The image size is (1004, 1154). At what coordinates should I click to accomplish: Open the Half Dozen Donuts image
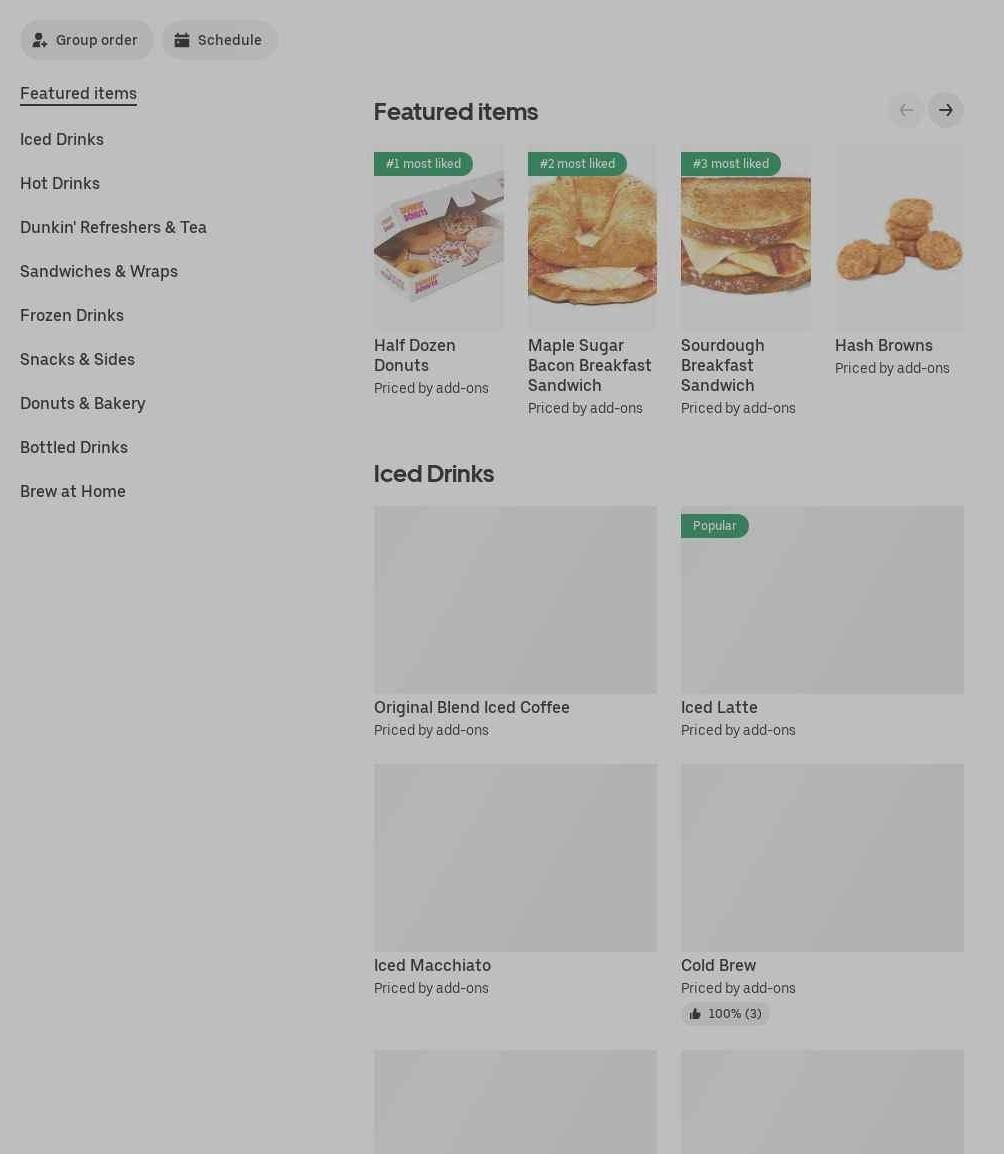click(439, 236)
